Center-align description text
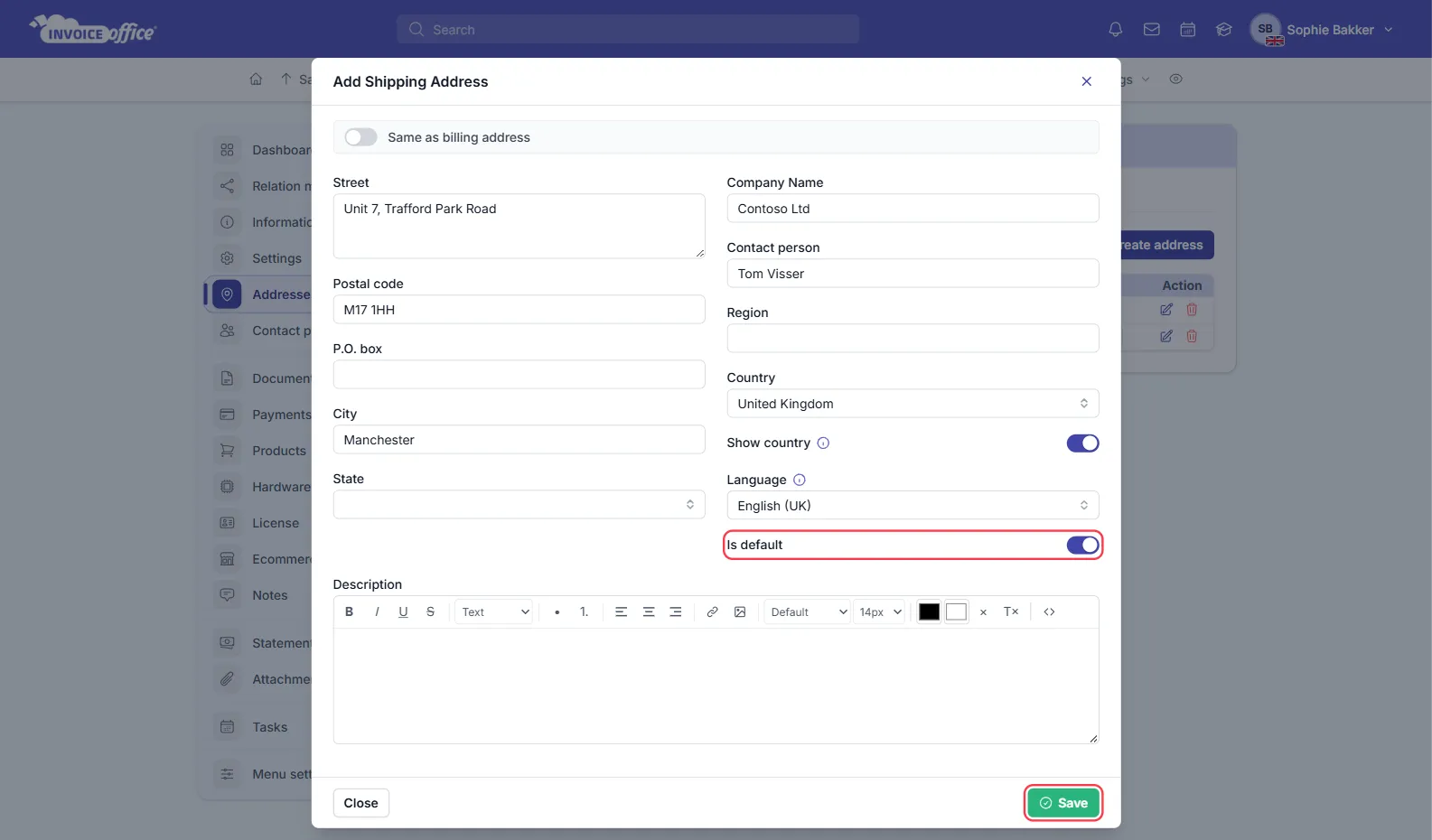This screenshot has width=1432, height=840. click(649, 612)
